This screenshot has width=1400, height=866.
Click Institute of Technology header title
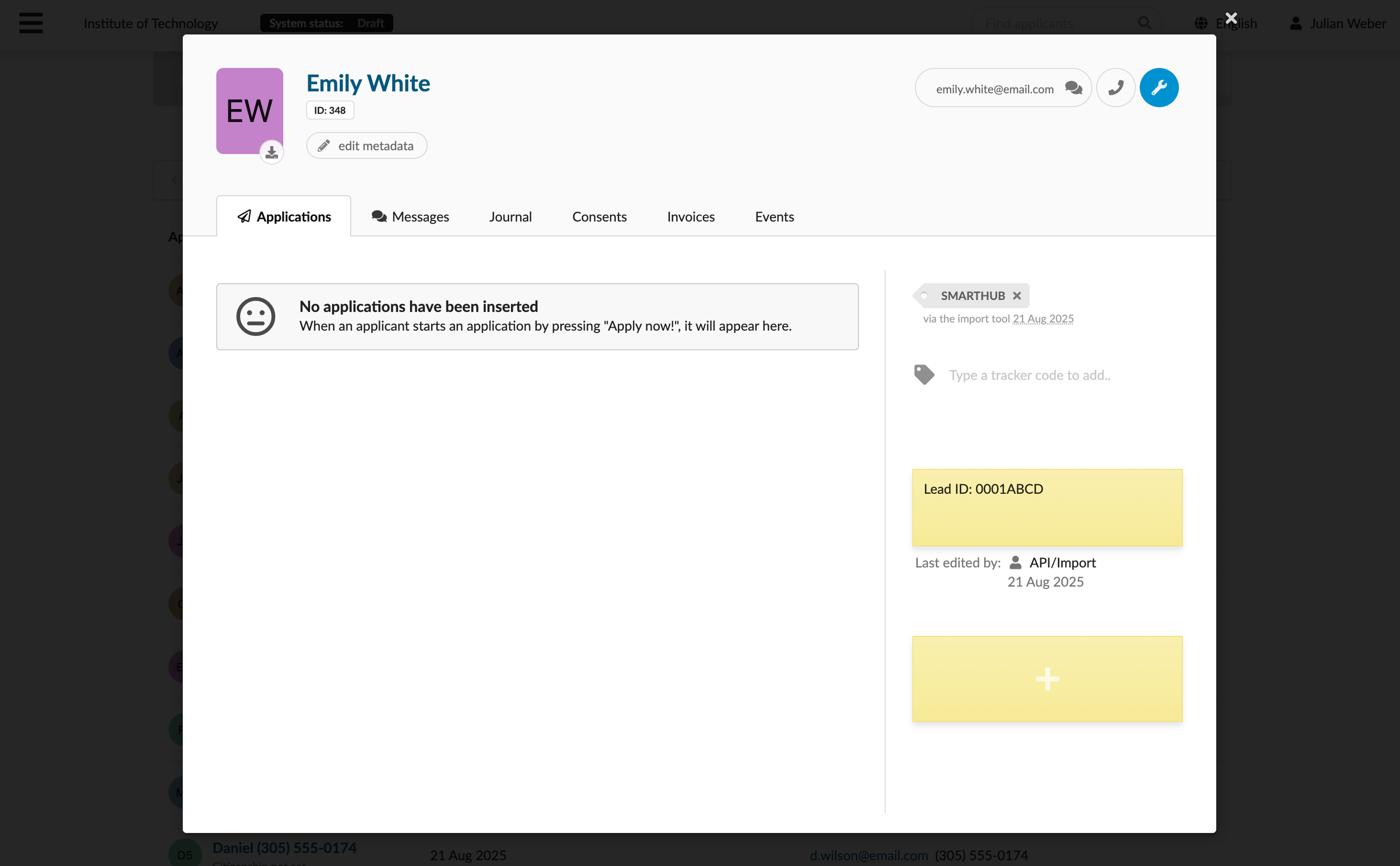coord(151,23)
